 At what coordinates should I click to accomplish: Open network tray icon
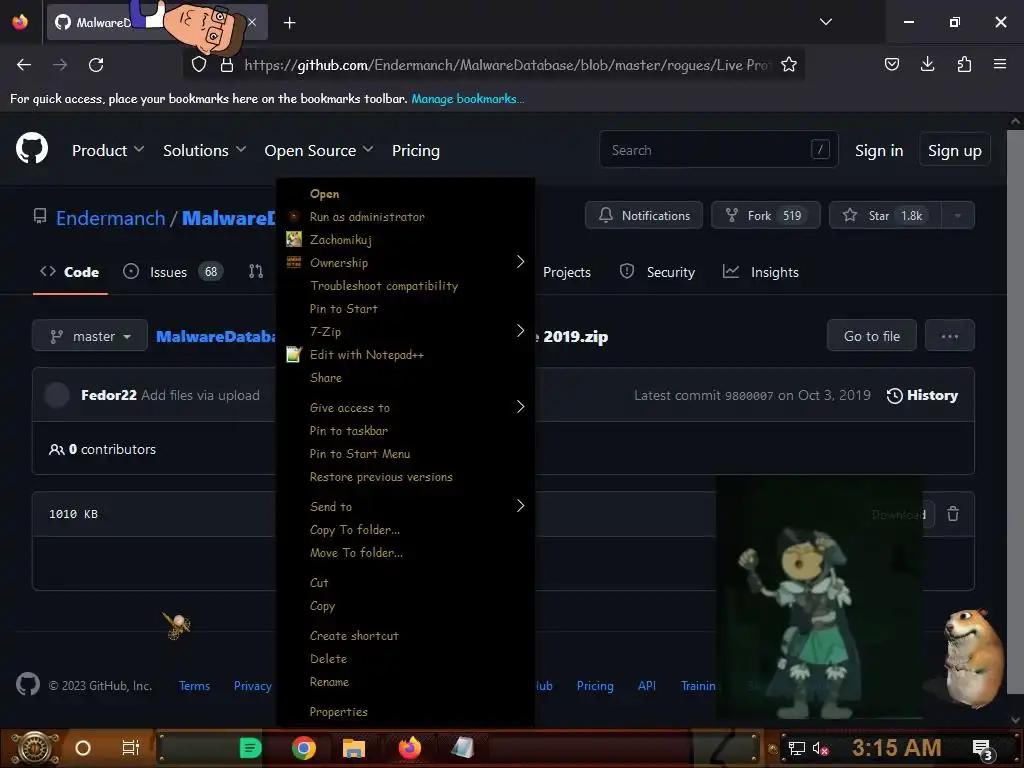(796, 748)
